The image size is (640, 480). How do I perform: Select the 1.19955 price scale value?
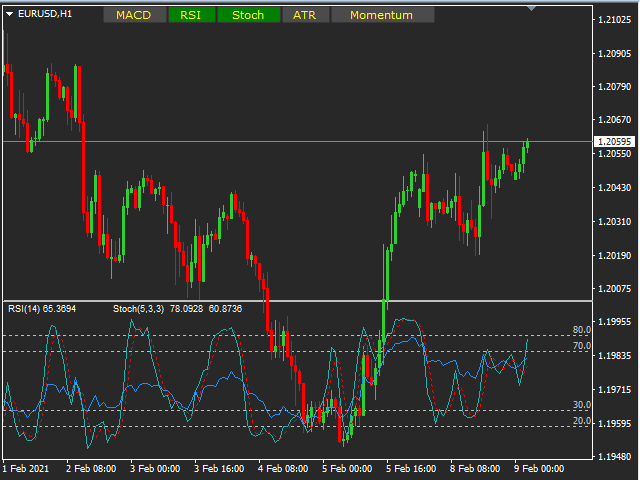coord(614,322)
